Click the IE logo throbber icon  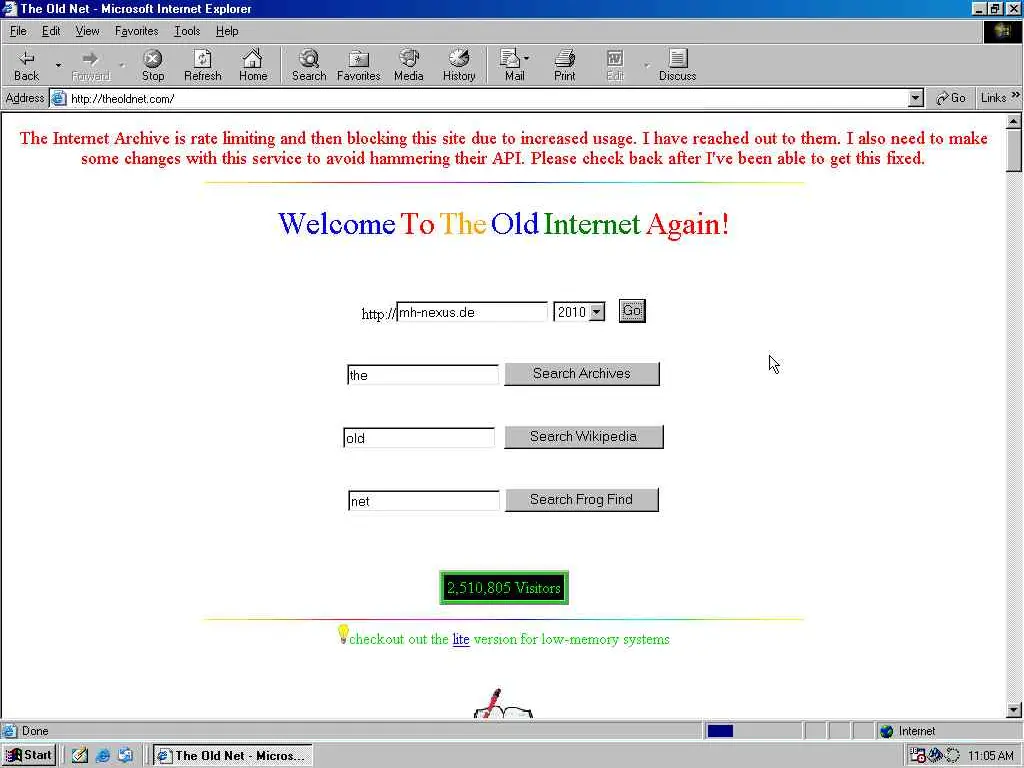click(1002, 31)
